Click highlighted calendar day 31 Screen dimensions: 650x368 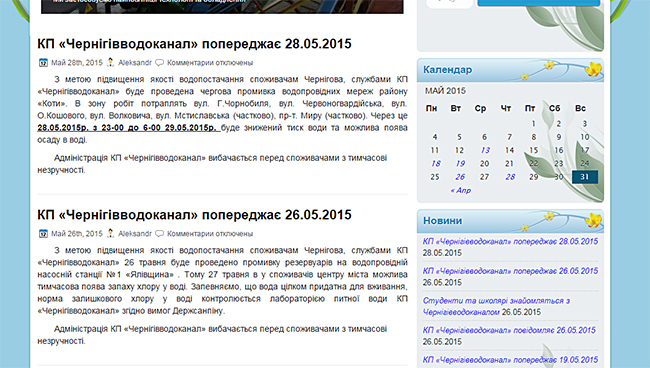click(585, 177)
